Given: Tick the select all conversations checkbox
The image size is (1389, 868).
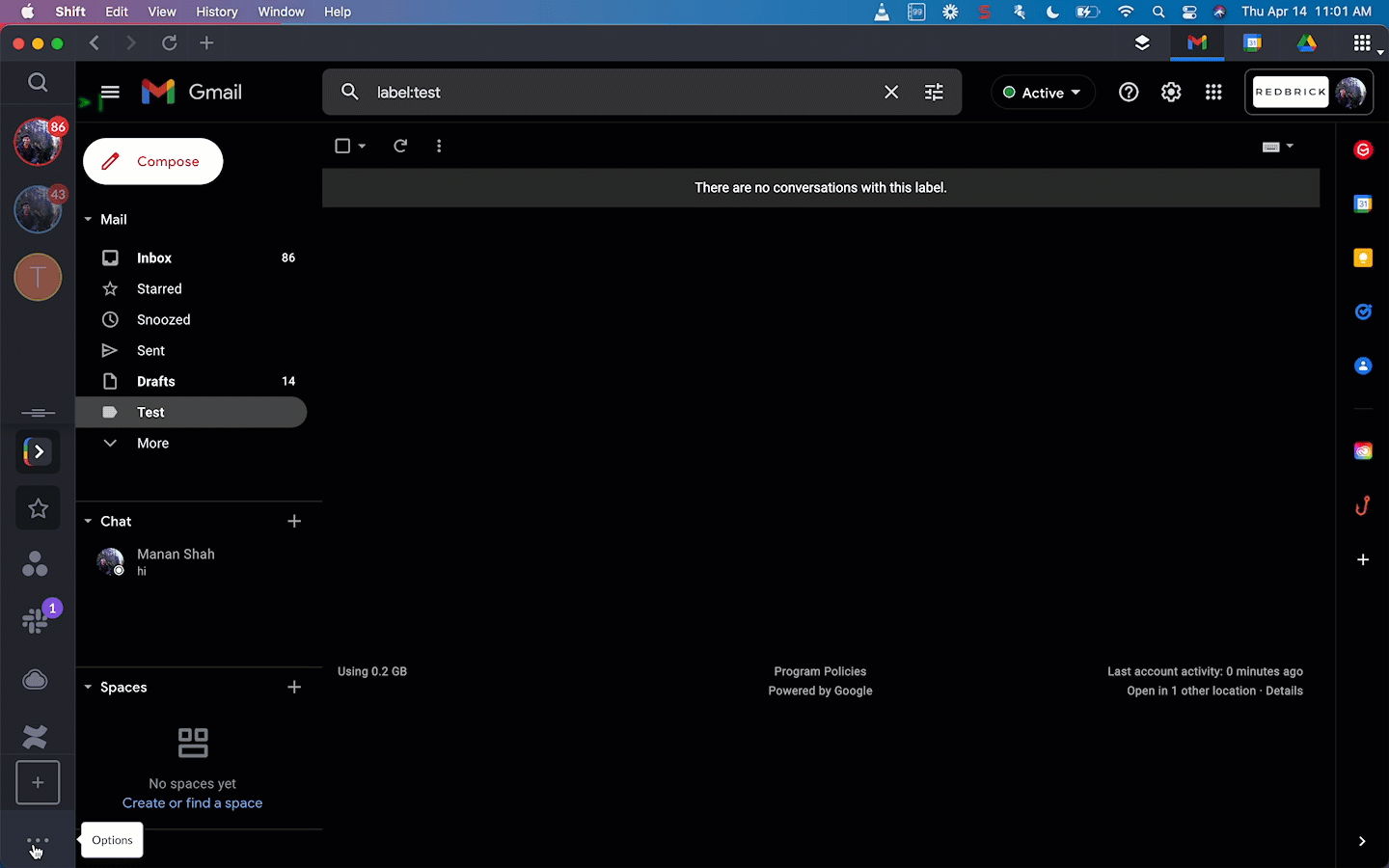Looking at the screenshot, I should [342, 146].
